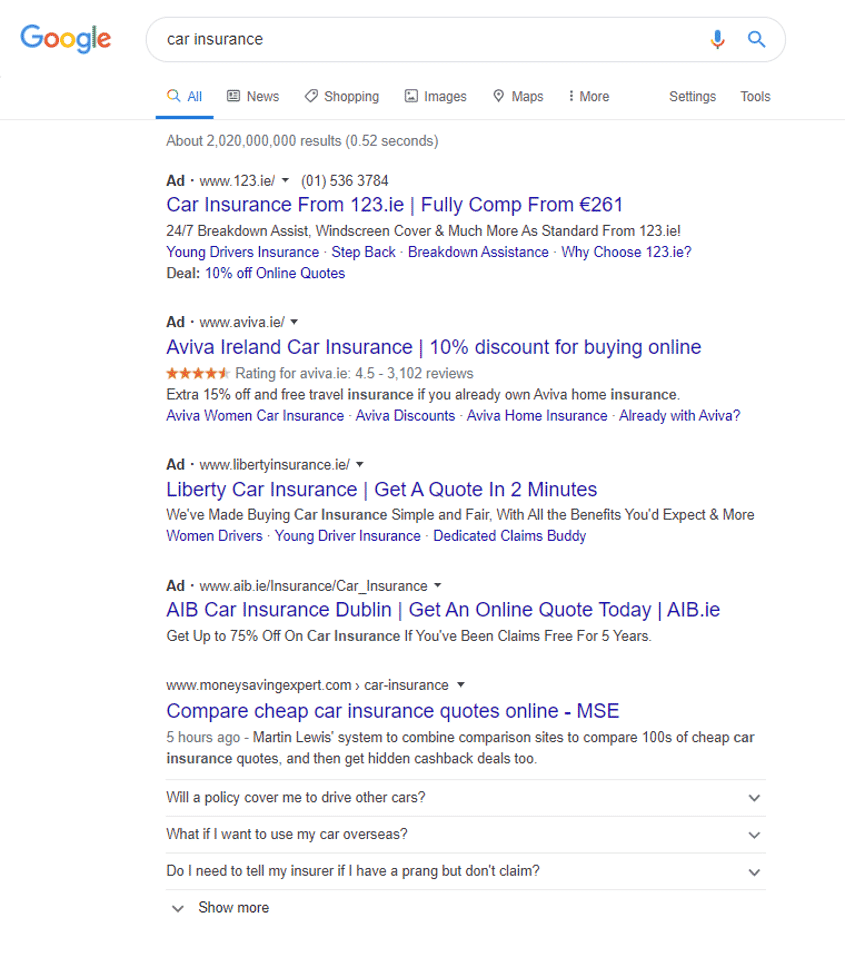Open dropdown arrow next to www.aviva.ie
The image size is (845, 957).
294,322
